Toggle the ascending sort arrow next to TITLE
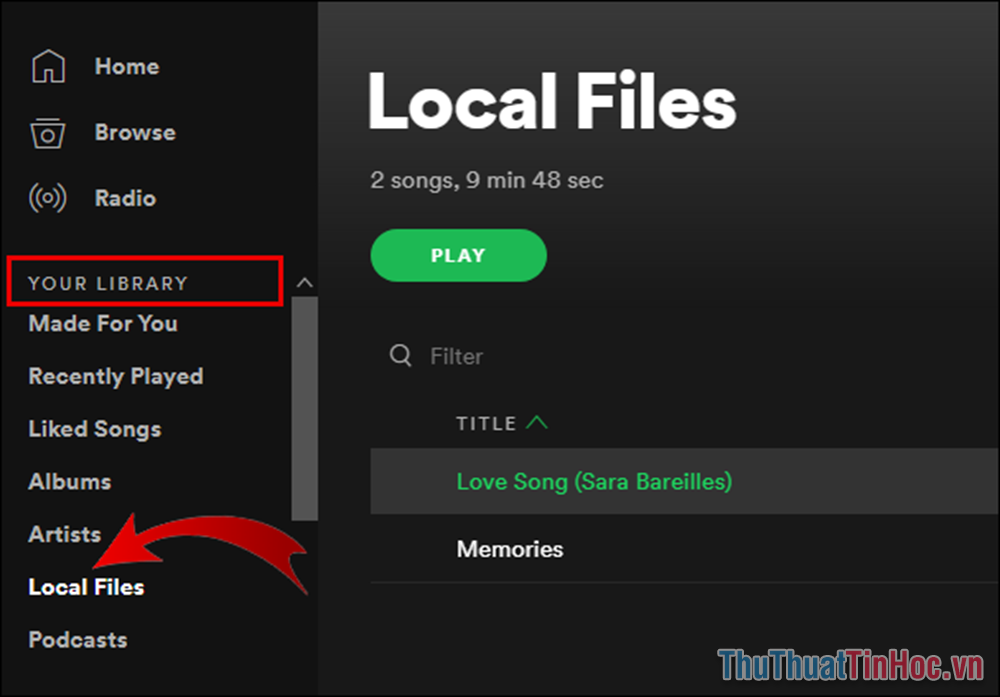The width and height of the screenshot is (1000, 697). 537,422
